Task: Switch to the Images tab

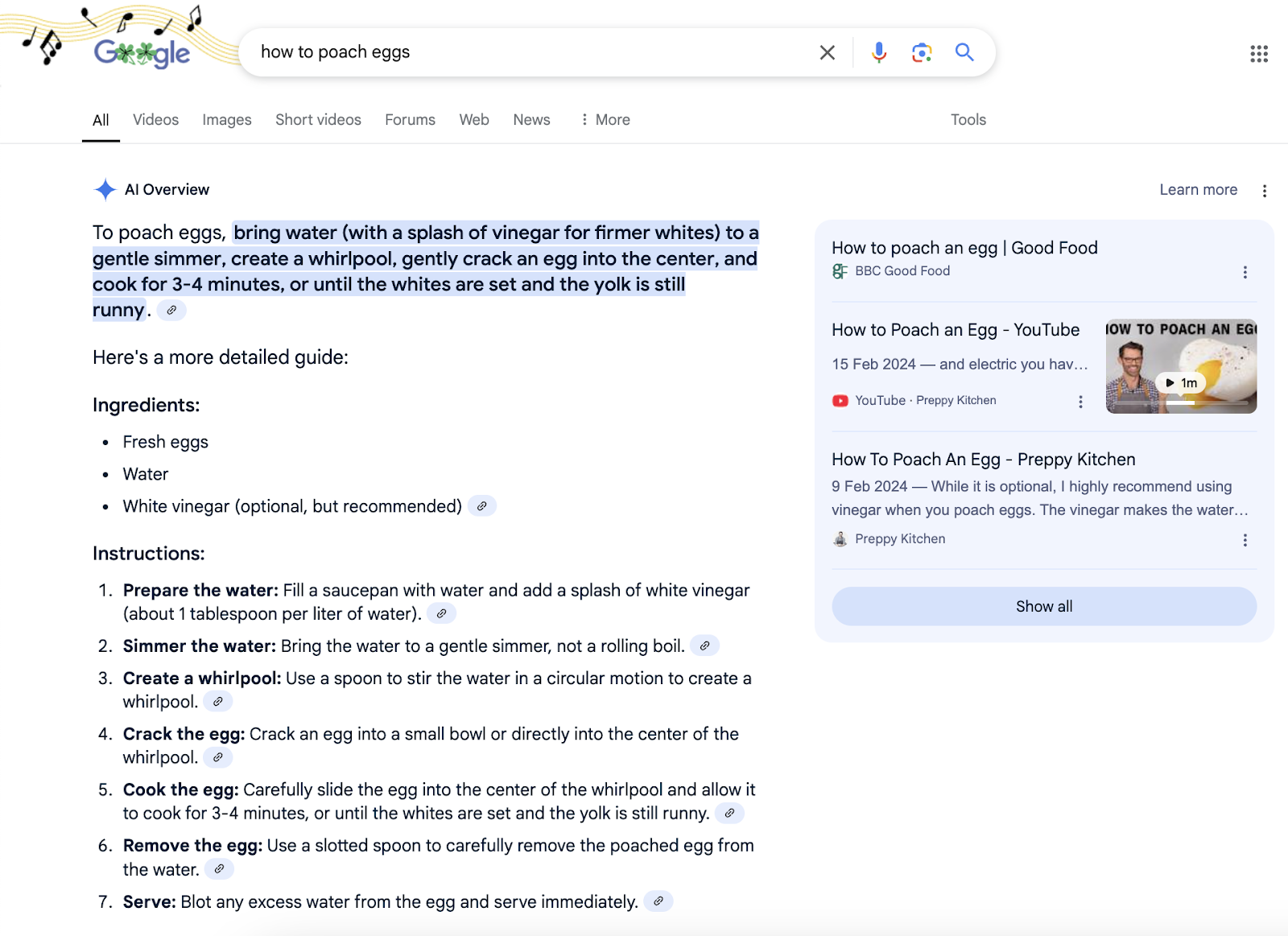Action: click(227, 120)
